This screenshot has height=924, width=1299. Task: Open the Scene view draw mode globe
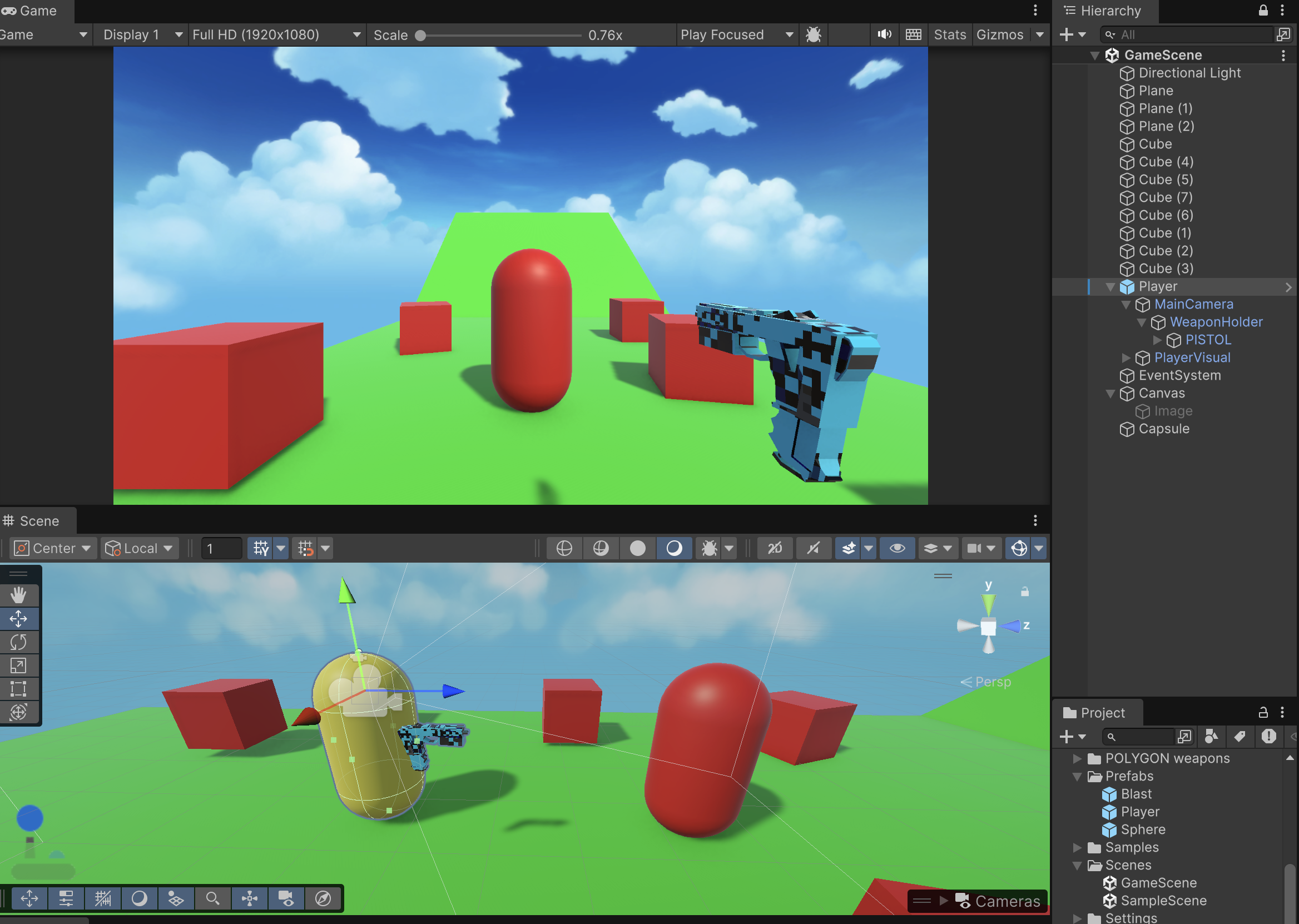point(564,549)
